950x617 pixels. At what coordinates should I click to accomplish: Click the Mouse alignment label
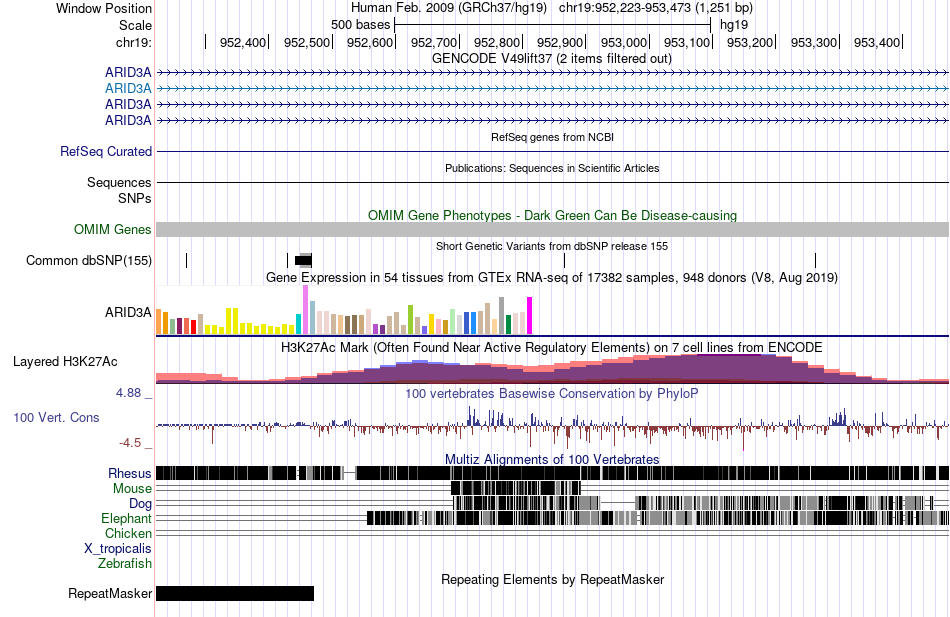[x=132, y=489]
